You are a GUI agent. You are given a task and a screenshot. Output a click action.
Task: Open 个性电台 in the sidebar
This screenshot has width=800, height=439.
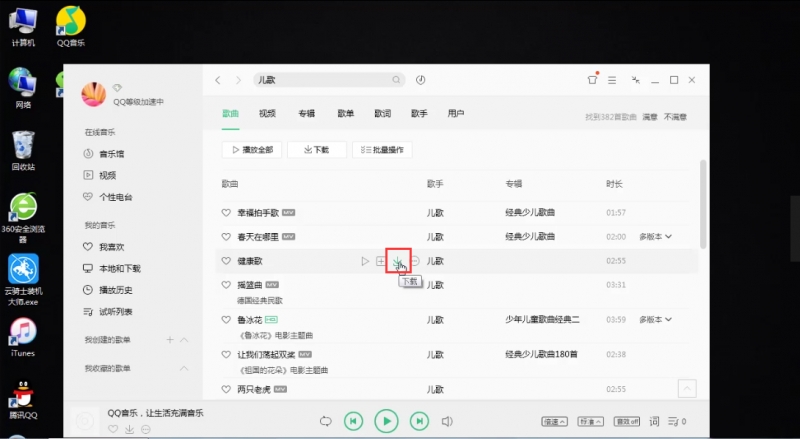(108, 197)
